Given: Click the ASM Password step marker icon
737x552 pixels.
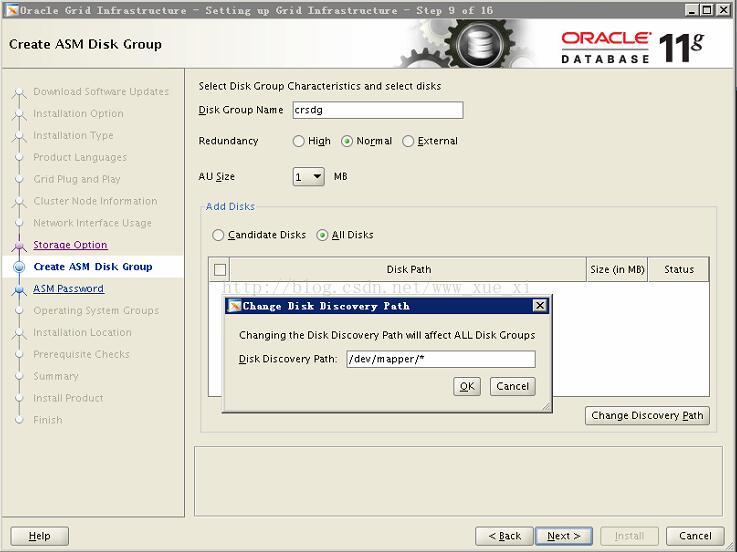Looking at the screenshot, I should 19,289.
